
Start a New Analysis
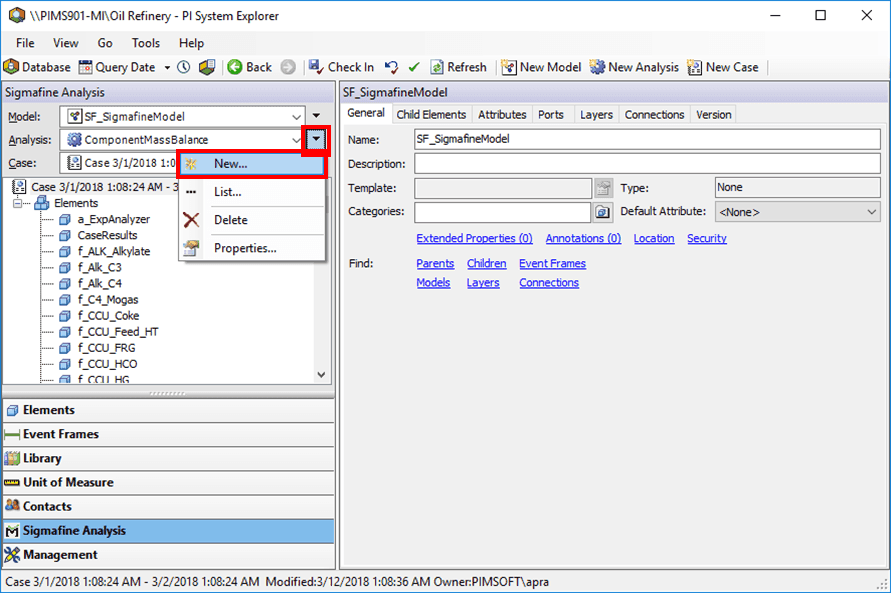(634, 68)
